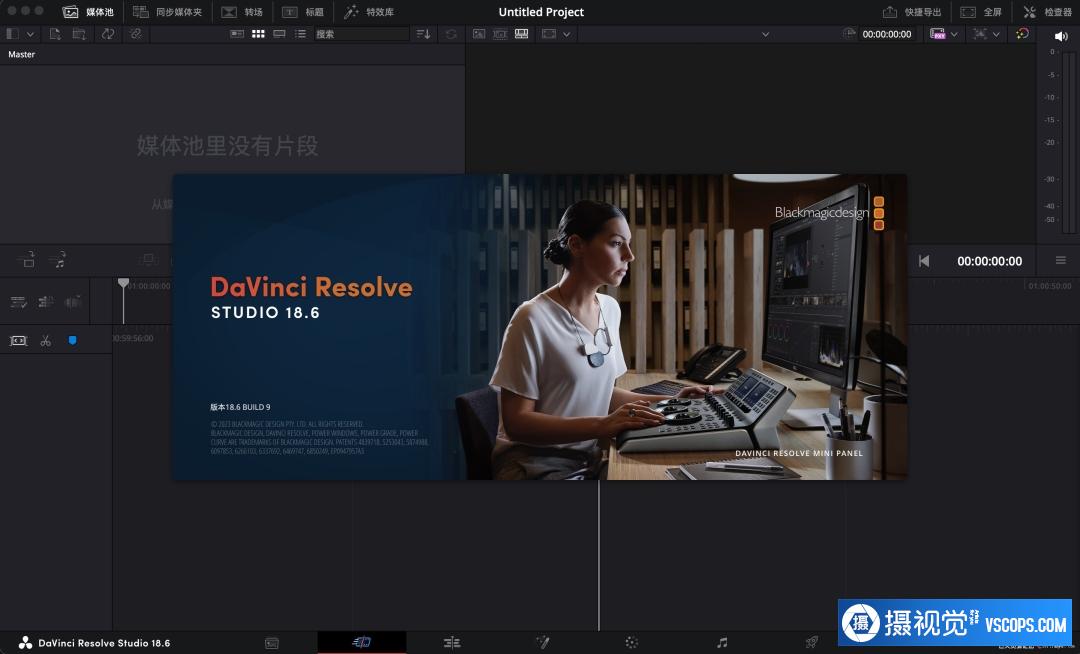Image resolution: width=1080 pixels, height=654 pixels.
Task: Expand the proxy media dropdown chevron
Action: [954, 34]
